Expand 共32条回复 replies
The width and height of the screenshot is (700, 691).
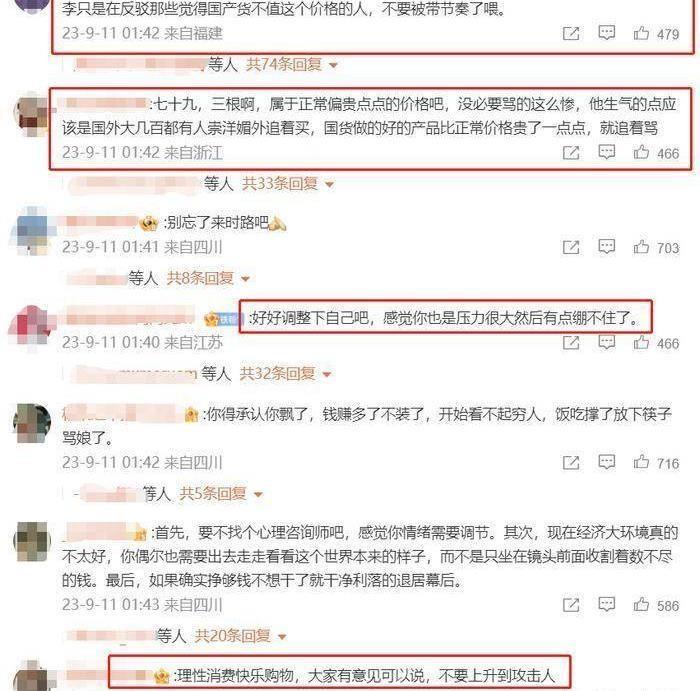[x=286, y=374]
